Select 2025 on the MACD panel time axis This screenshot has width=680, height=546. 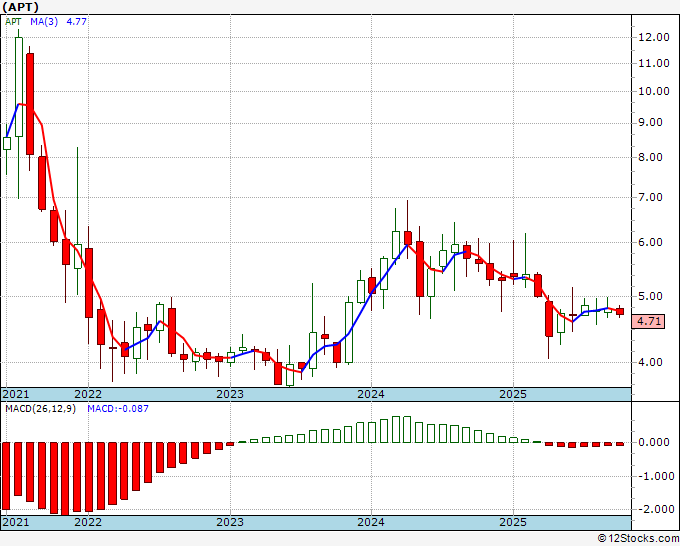tap(513, 522)
